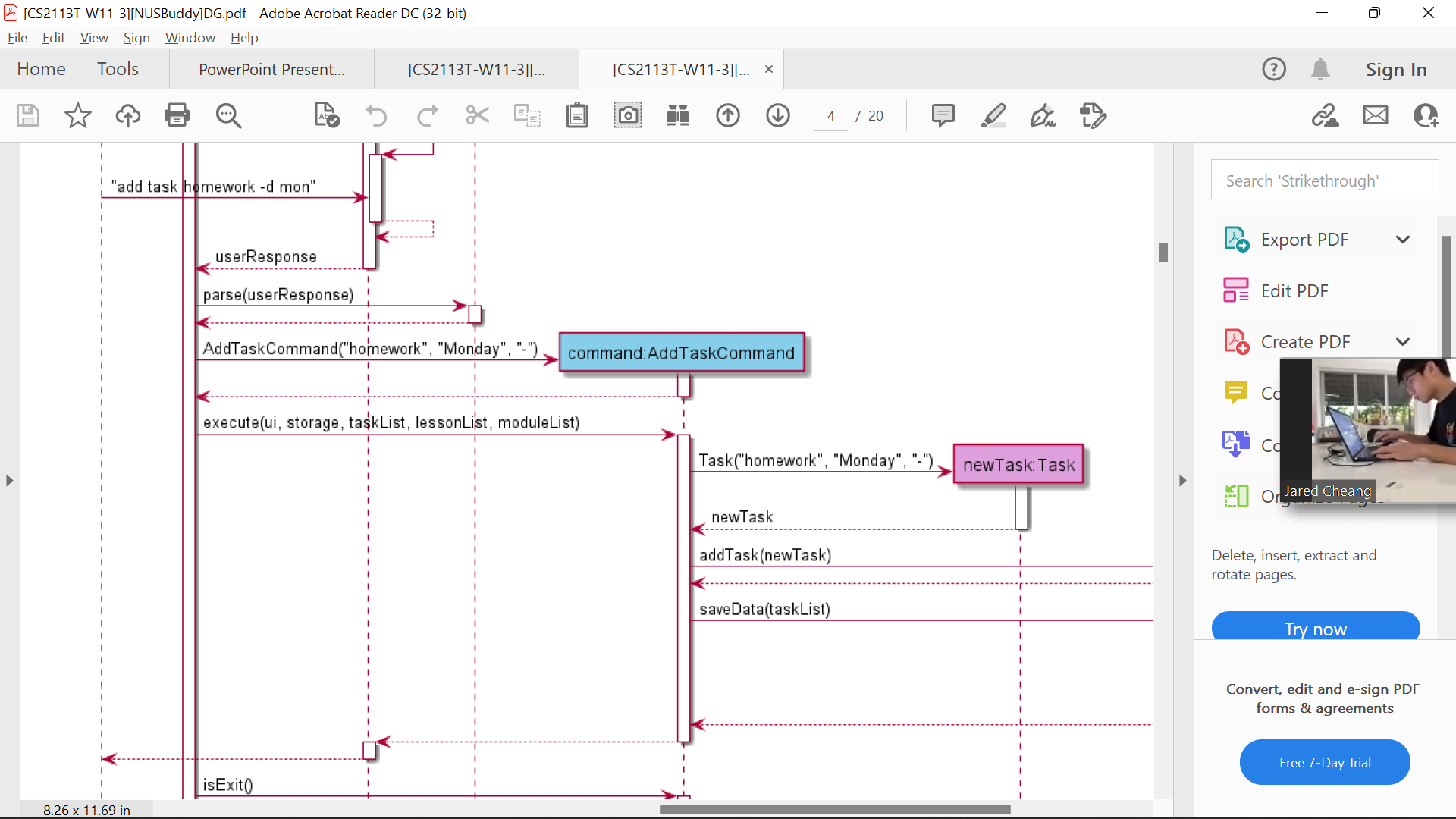
Task: Expand the Create PDF options chevron
Action: pyautogui.click(x=1403, y=342)
